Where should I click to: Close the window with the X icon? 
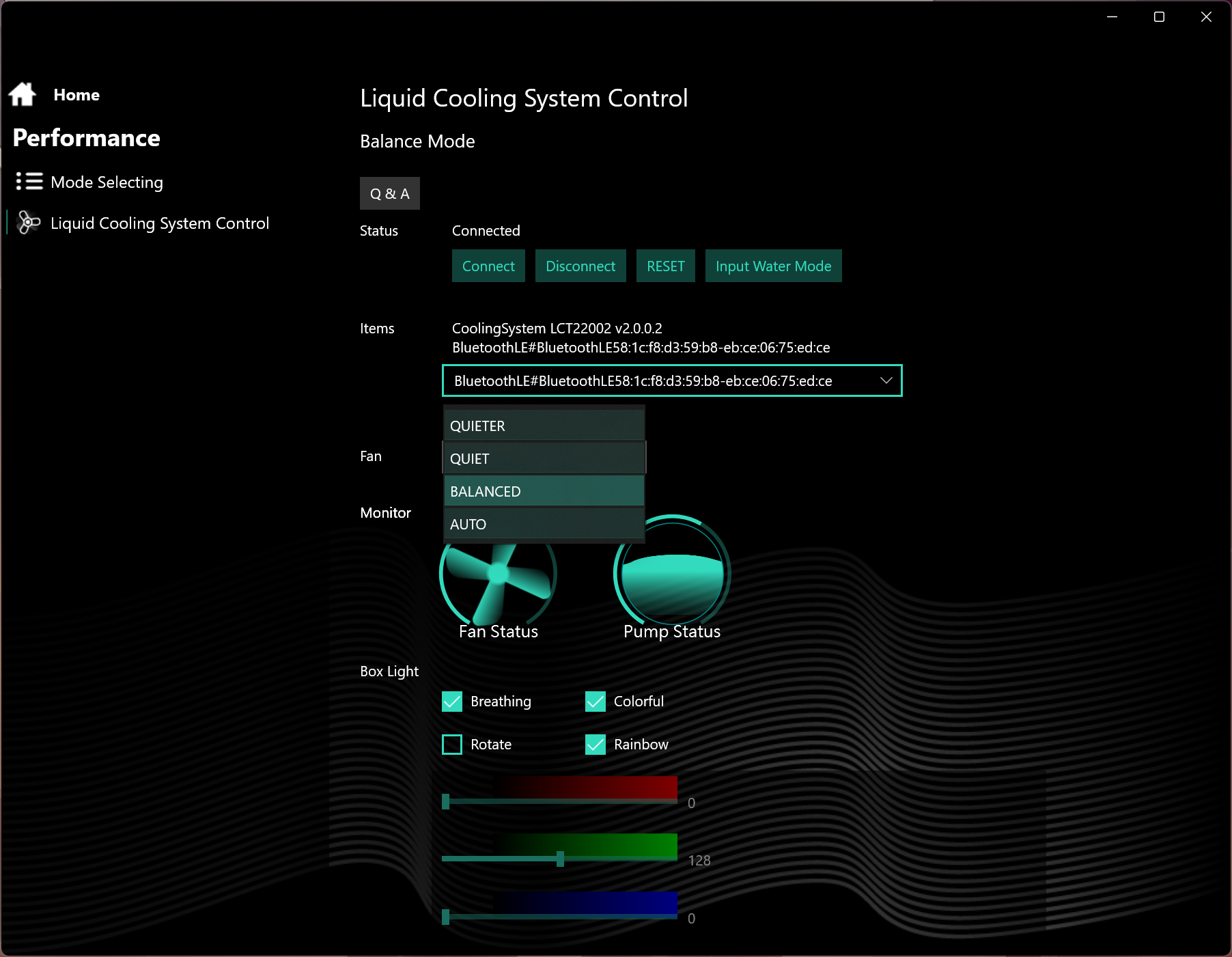[x=1206, y=17]
